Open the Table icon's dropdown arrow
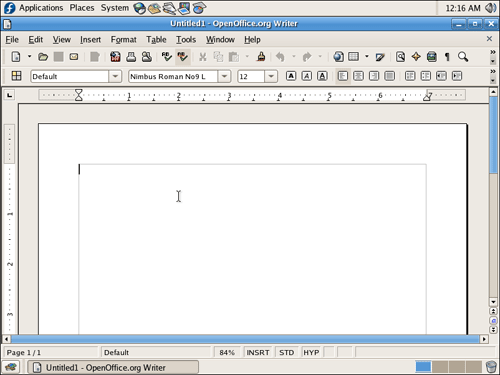500x375 pixels. [x=367, y=57]
